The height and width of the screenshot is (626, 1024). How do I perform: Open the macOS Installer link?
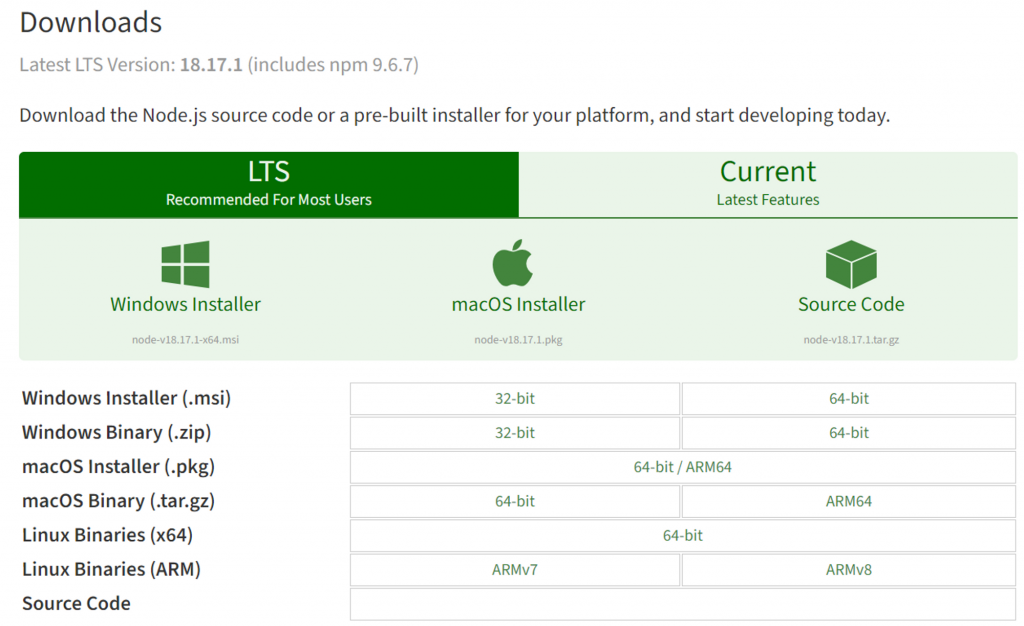tap(519, 304)
